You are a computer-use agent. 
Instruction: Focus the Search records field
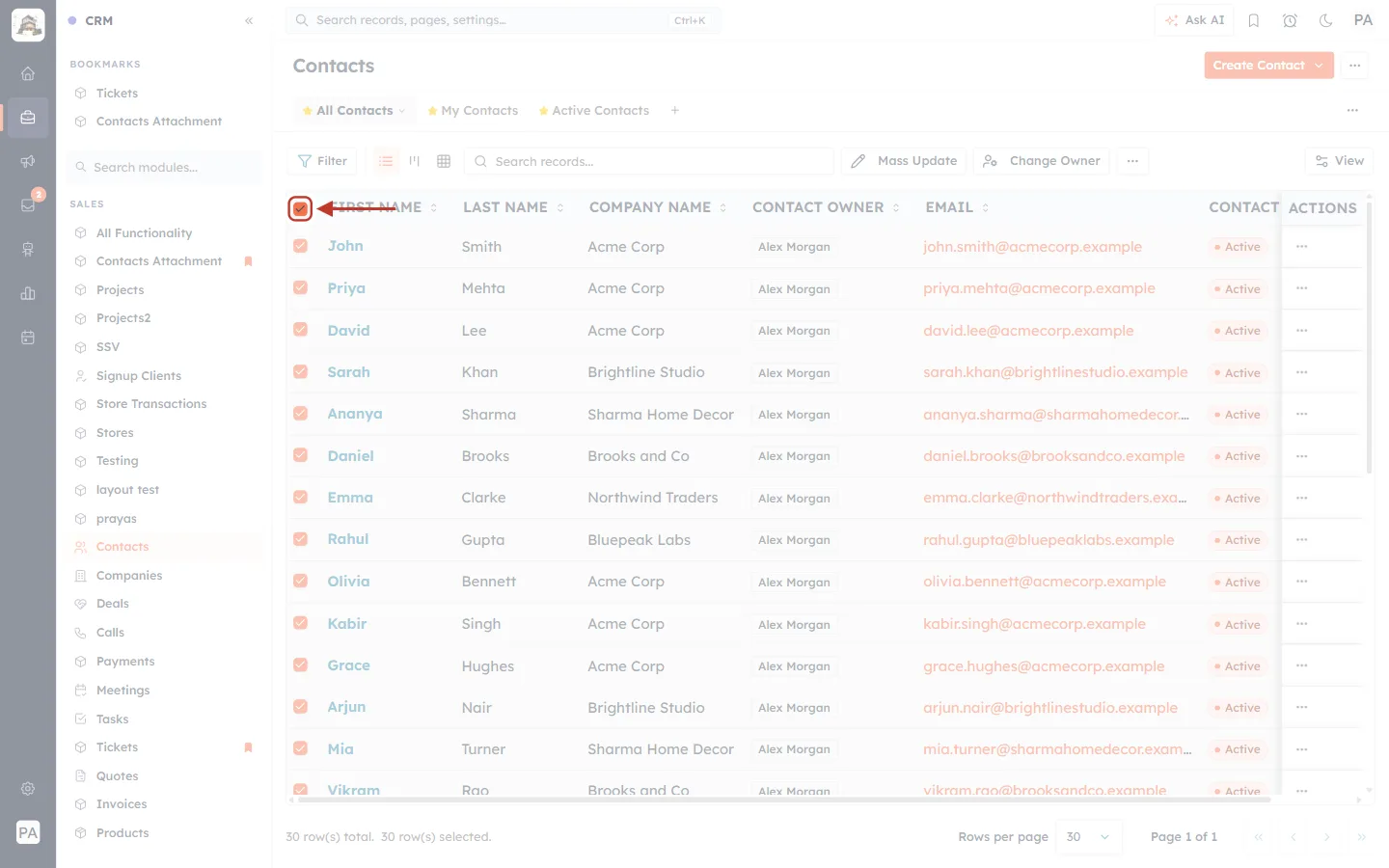pyautogui.click(x=649, y=161)
